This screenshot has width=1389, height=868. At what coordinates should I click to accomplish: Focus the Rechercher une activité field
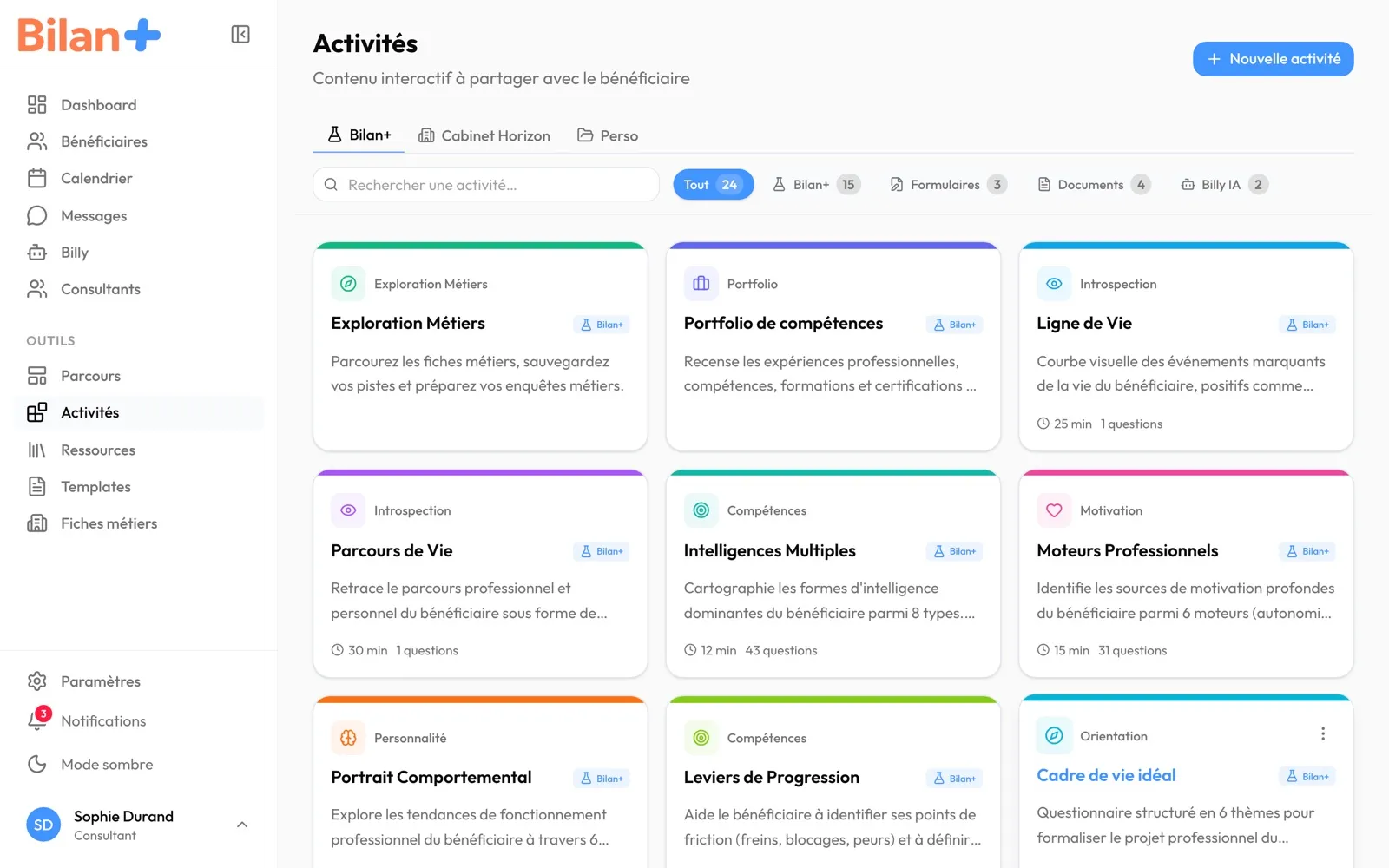(486, 185)
